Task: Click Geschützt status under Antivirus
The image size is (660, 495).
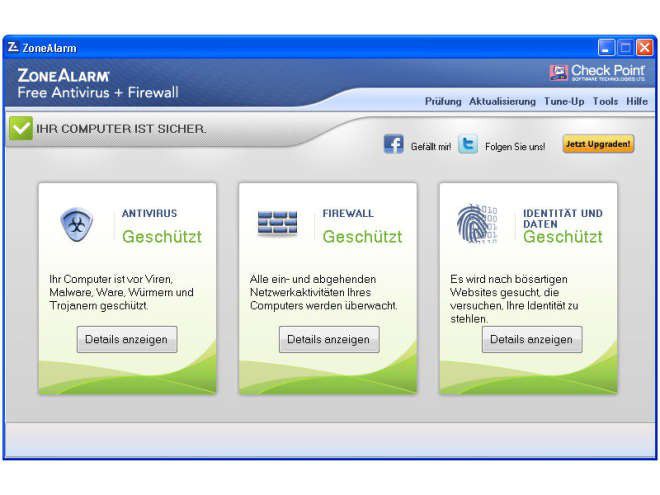Action: coord(162,237)
